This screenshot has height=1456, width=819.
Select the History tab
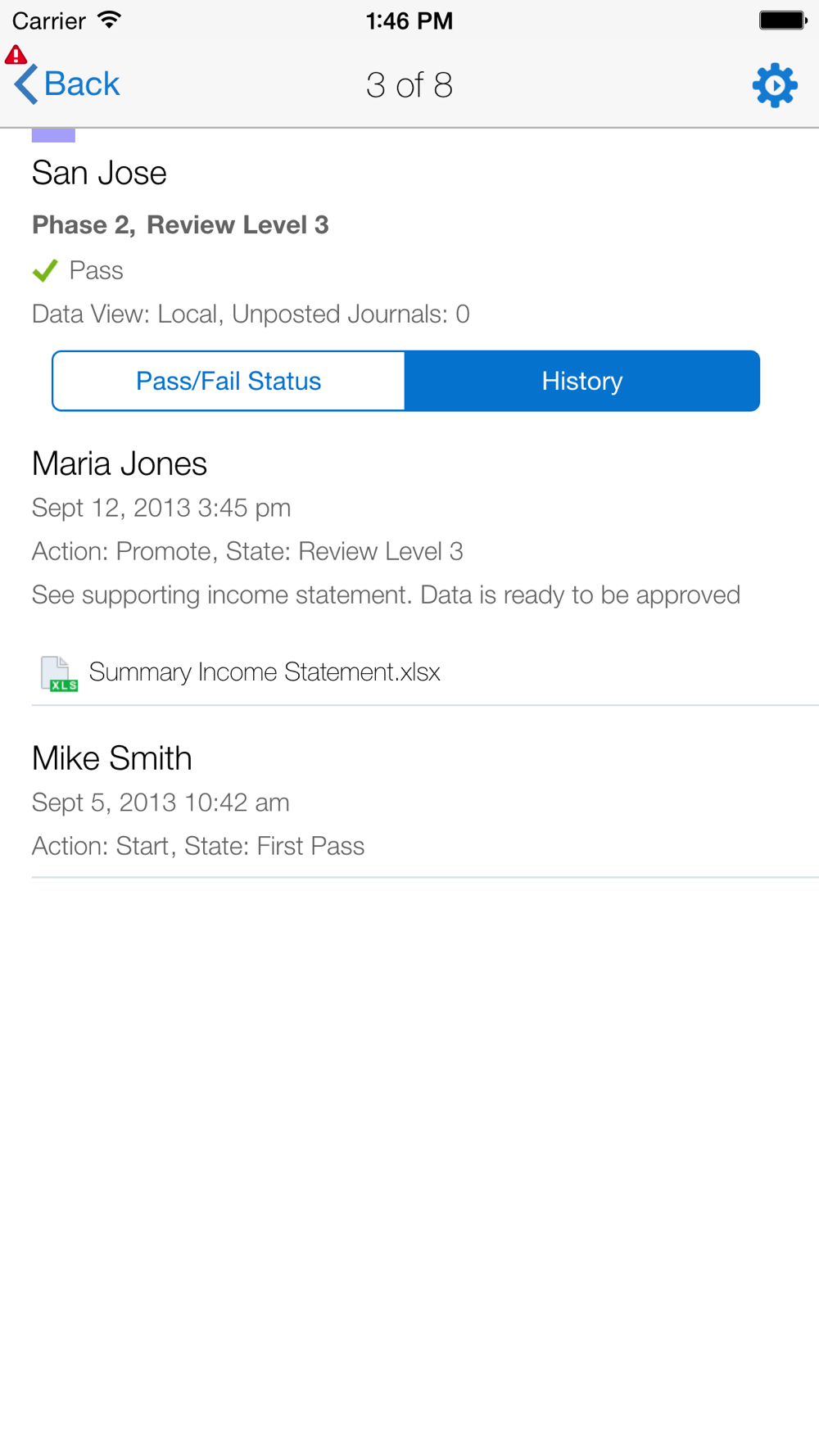tap(582, 381)
